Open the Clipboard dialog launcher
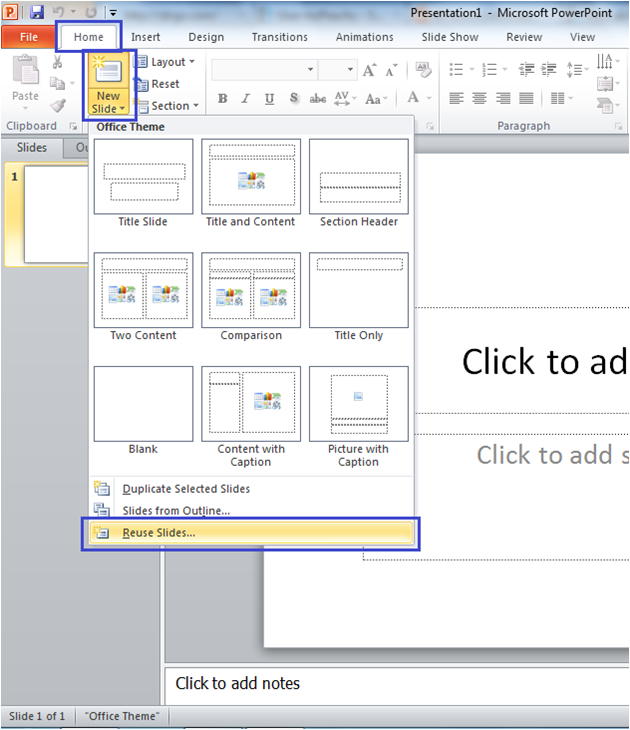630x730 pixels. point(73,126)
